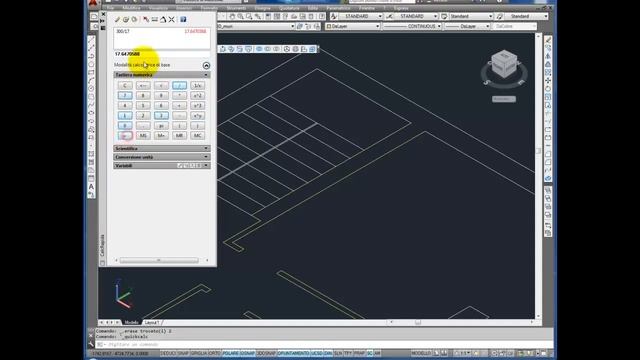Viewport: 640px width, 360px height.
Task: Click the Erase icon atop the right modify toolbar
Action: click(x=548, y=40)
